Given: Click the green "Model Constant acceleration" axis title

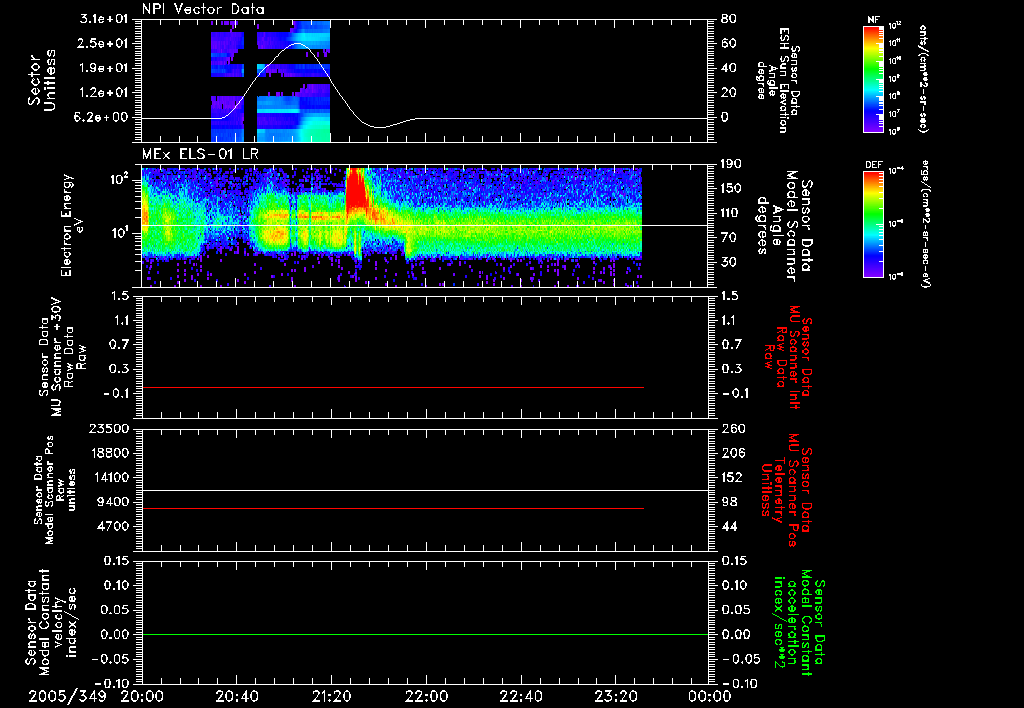Looking at the screenshot, I should pyautogui.click(x=799, y=622).
